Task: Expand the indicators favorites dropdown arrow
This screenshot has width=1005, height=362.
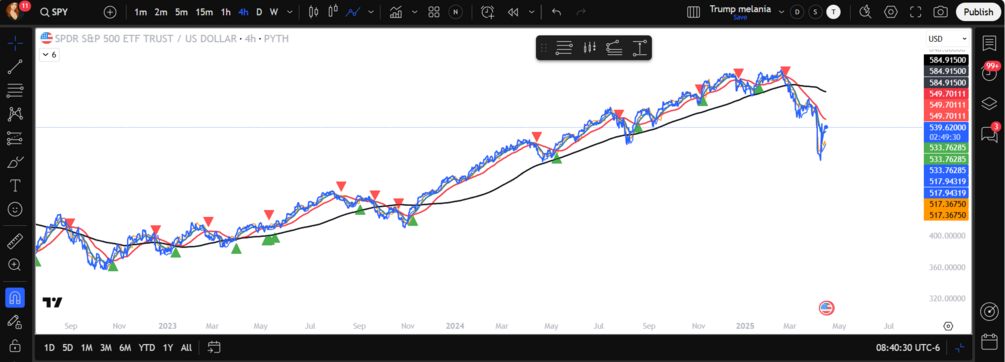Action: tap(415, 12)
